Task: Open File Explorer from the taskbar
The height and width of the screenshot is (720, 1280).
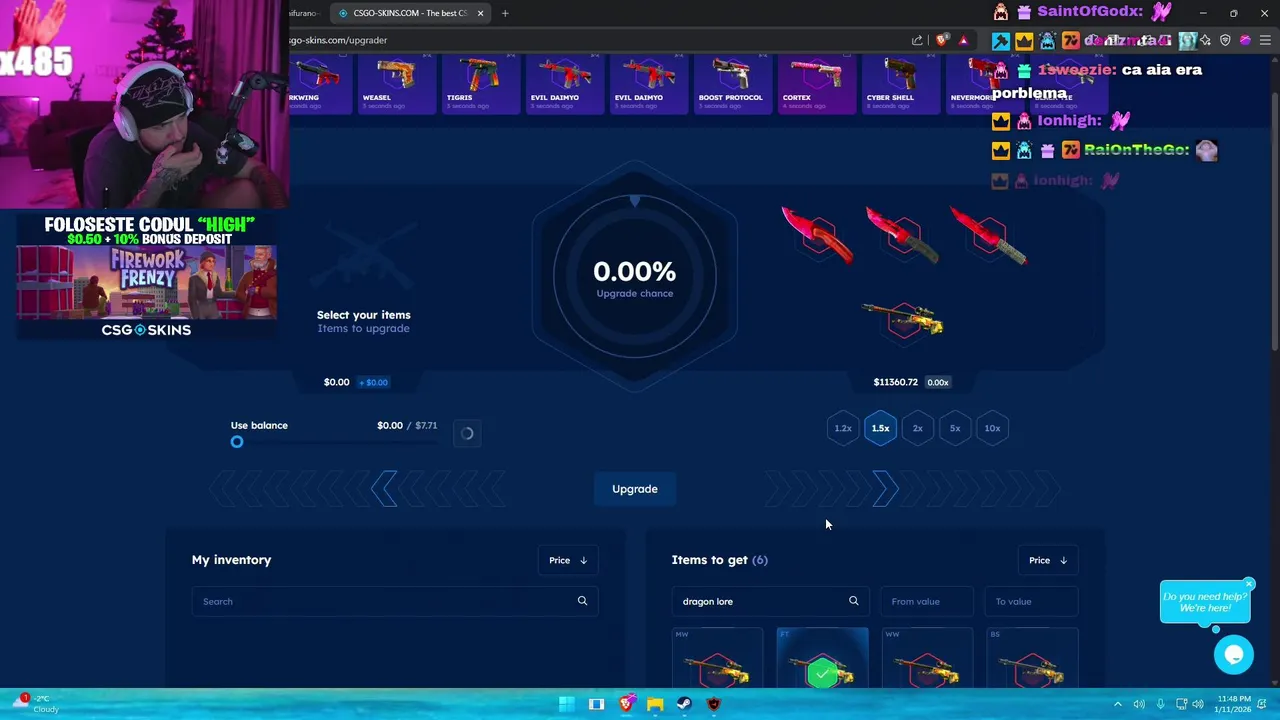Action: click(x=655, y=704)
